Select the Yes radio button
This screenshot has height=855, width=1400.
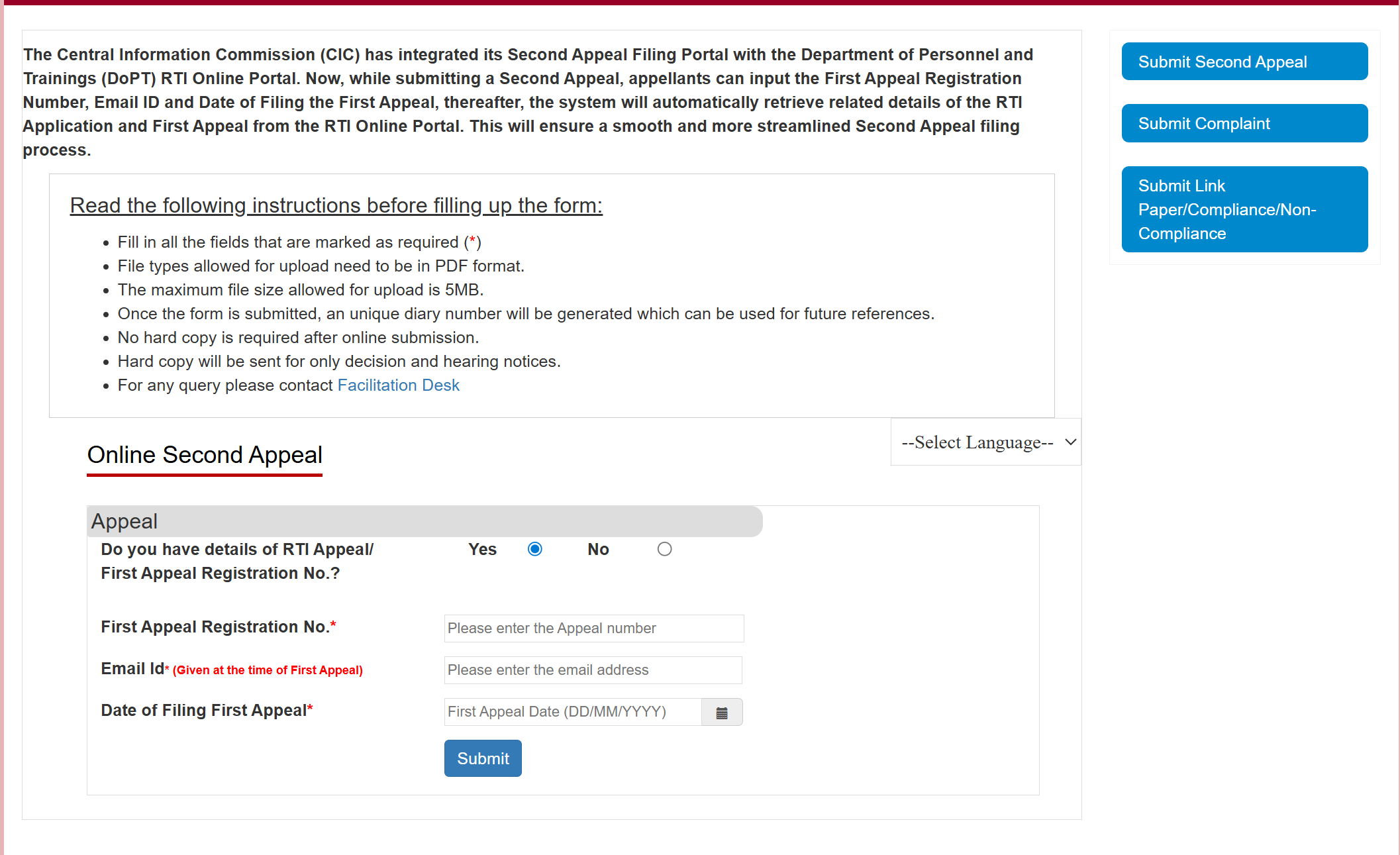coord(535,549)
